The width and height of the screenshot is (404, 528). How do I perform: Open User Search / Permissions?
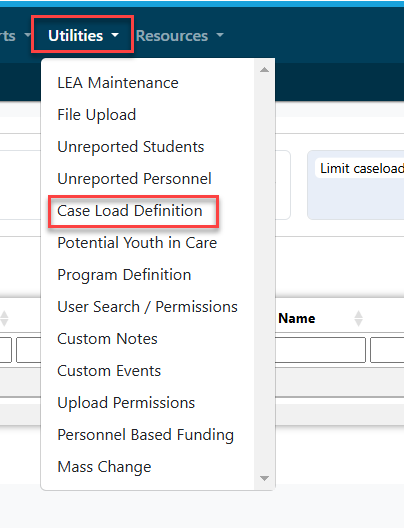point(147,307)
